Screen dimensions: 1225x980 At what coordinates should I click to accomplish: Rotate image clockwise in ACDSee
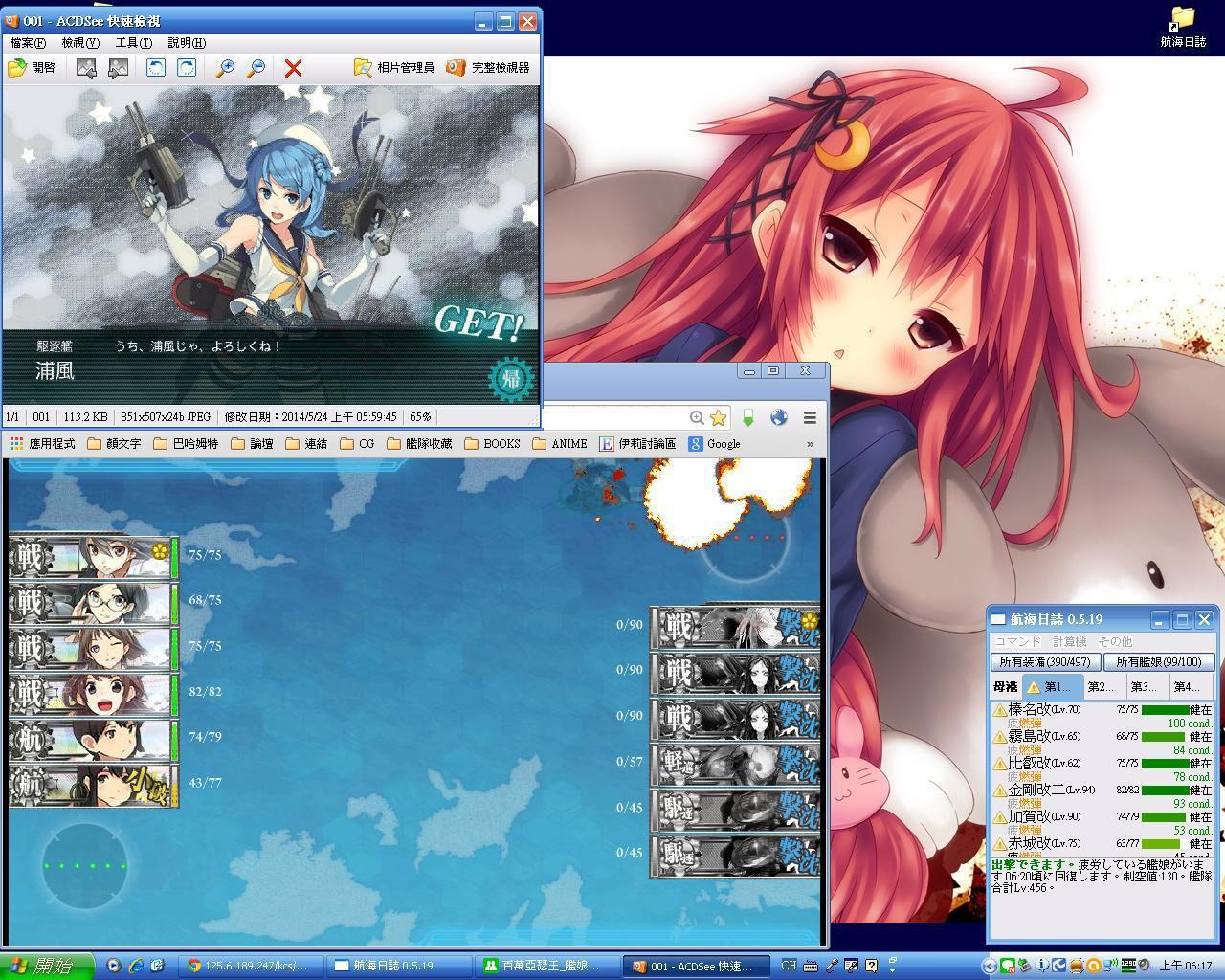[187, 68]
